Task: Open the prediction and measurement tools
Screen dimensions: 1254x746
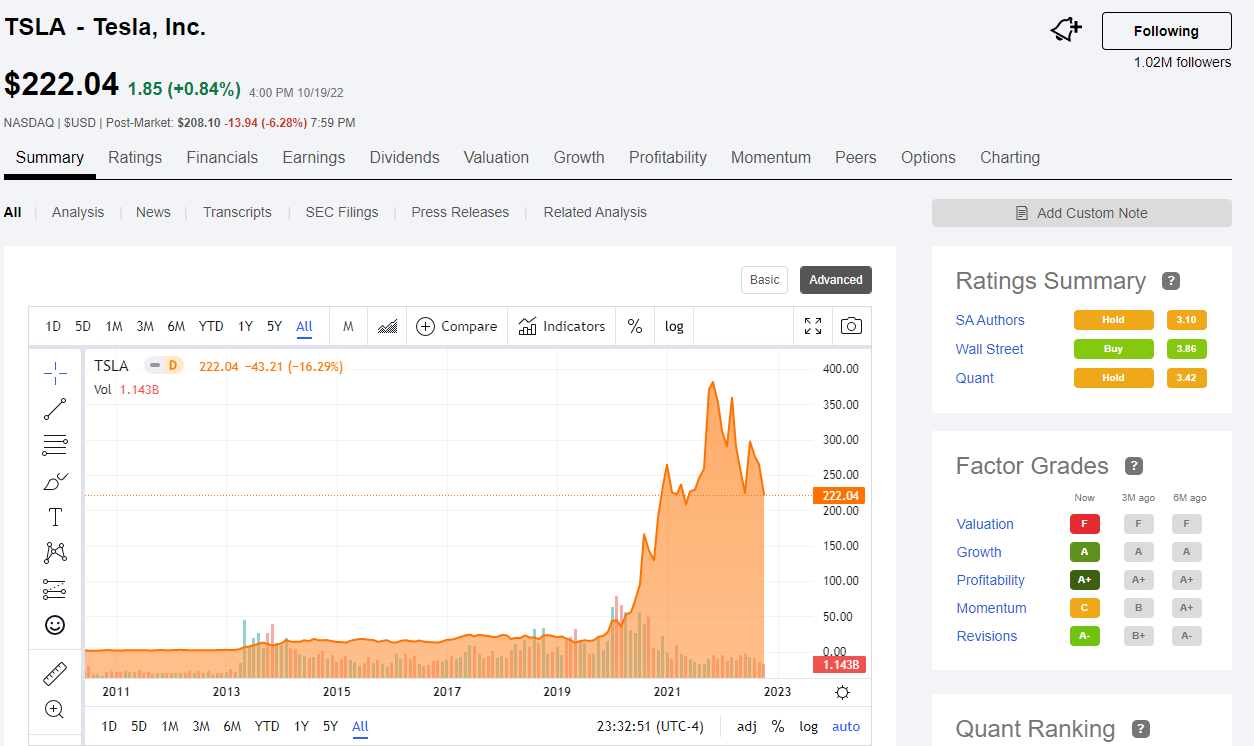Action: point(55,588)
